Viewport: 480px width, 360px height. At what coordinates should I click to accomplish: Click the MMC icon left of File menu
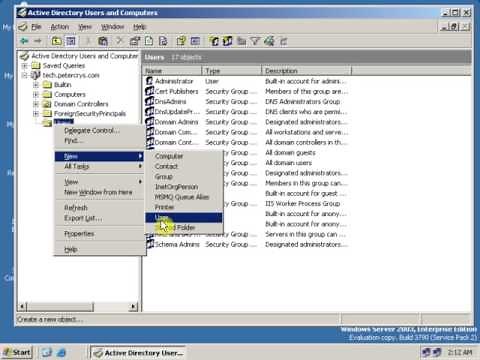[x=23, y=27]
